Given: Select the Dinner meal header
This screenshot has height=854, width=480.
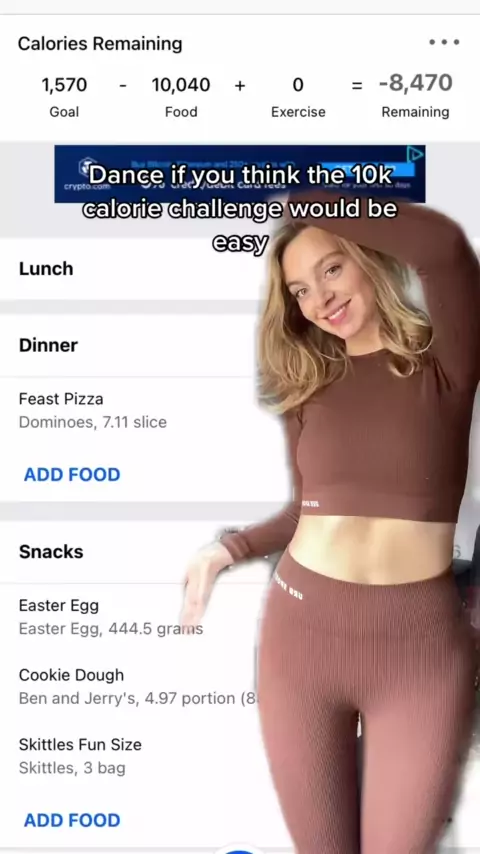Looking at the screenshot, I should [48, 345].
